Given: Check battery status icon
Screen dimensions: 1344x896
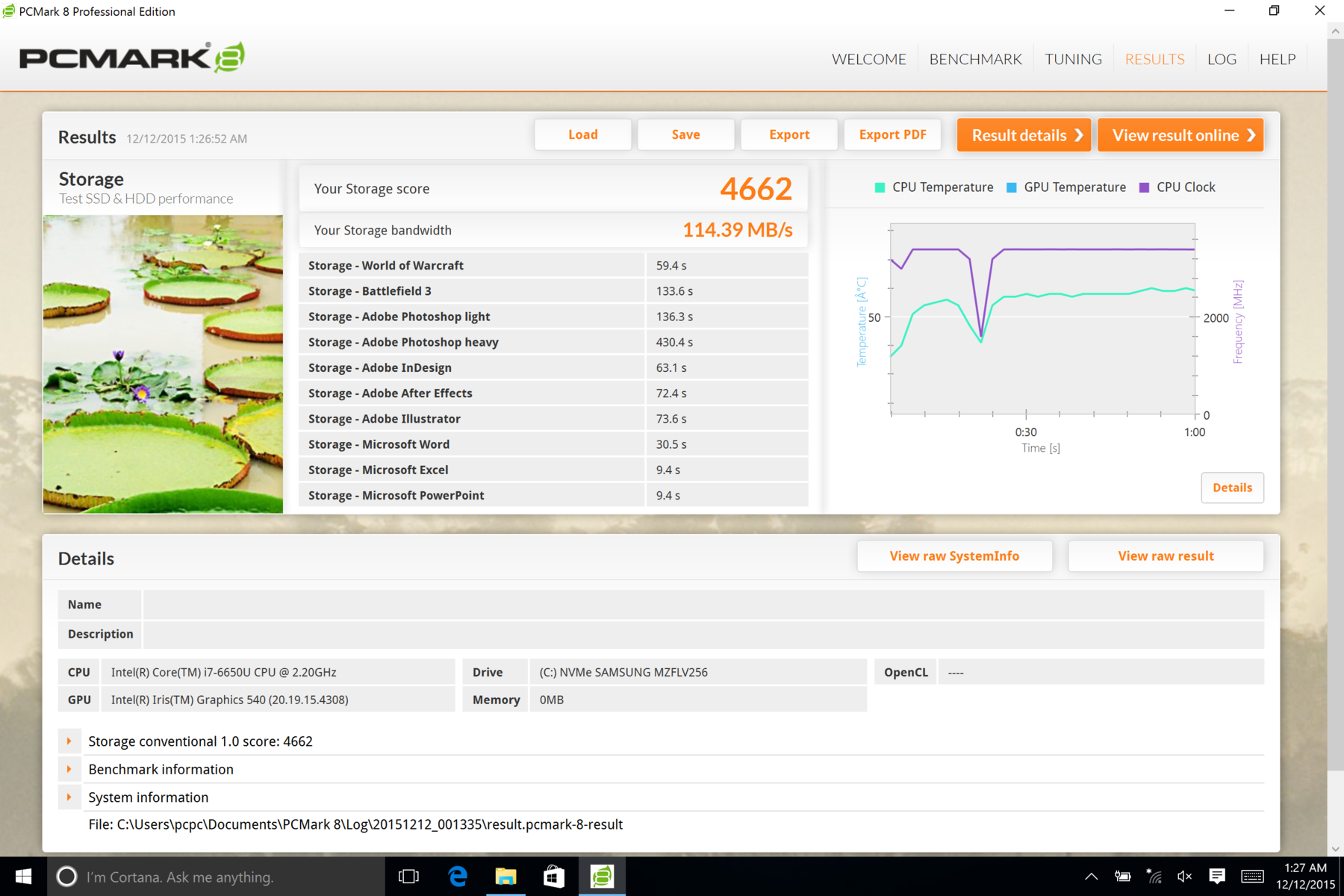Looking at the screenshot, I should point(1122,877).
